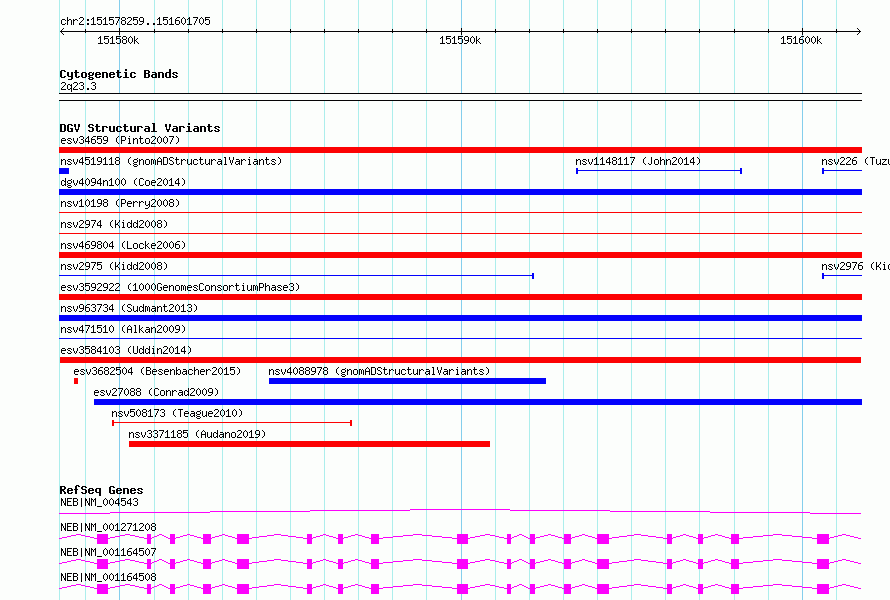Click the NEB|NM_001164508 transcript label
The height and width of the screenshot is (600, 890).
point(108,577)
